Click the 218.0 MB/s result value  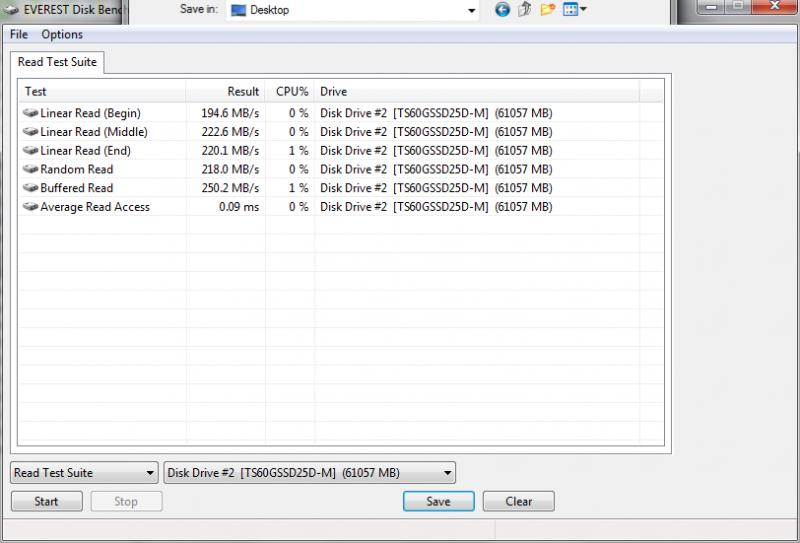(230, 169)
